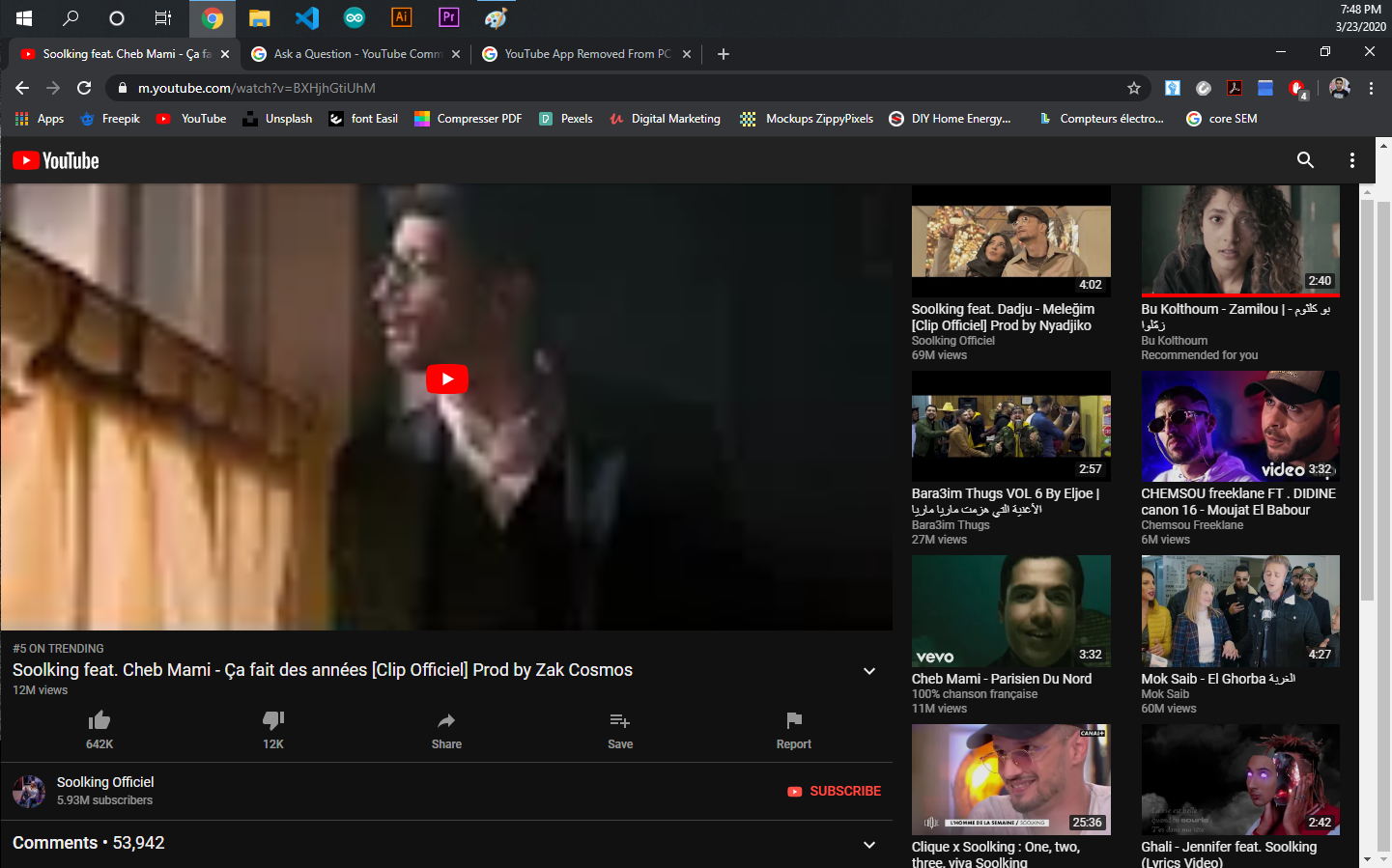Viewport: 1392px width, 868px height.
Task: Close the Ask a Question tab
Action: (456, 54)
